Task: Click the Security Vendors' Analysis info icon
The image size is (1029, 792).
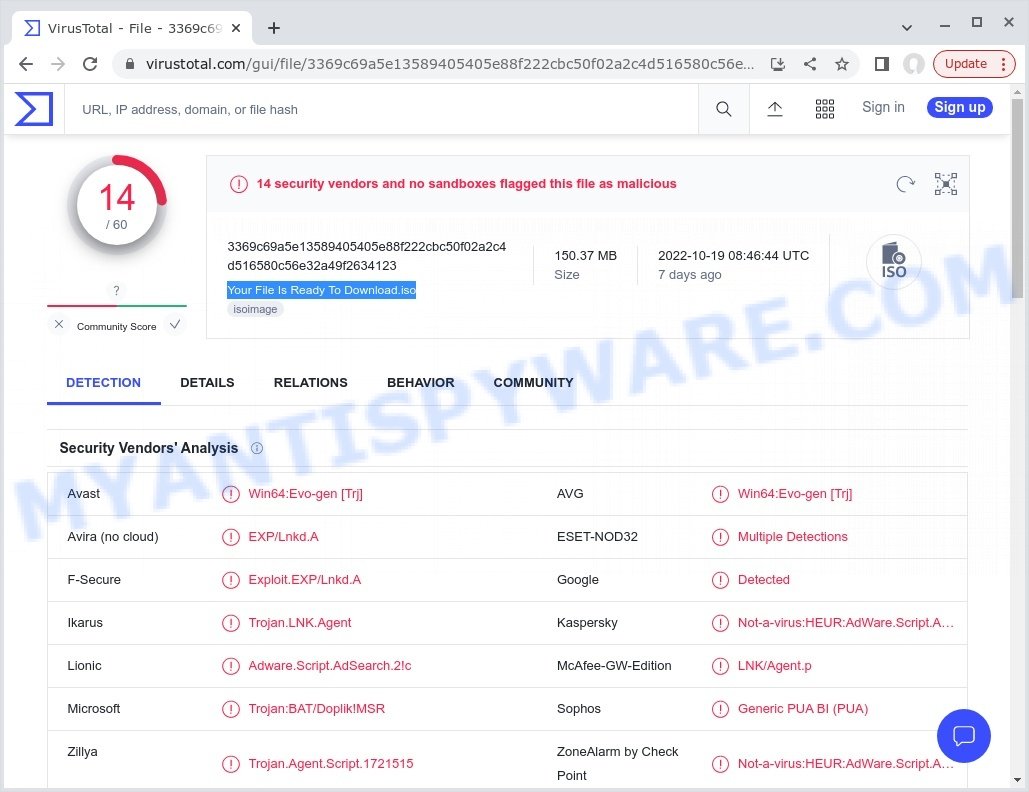Action: tap(257, 448)
